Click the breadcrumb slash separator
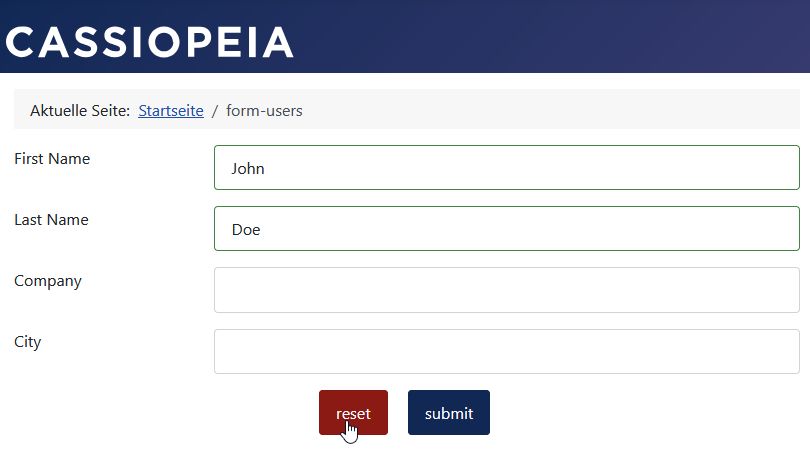Image resolution: width=810 pixels, height=474 pixels. coord(214,111)
